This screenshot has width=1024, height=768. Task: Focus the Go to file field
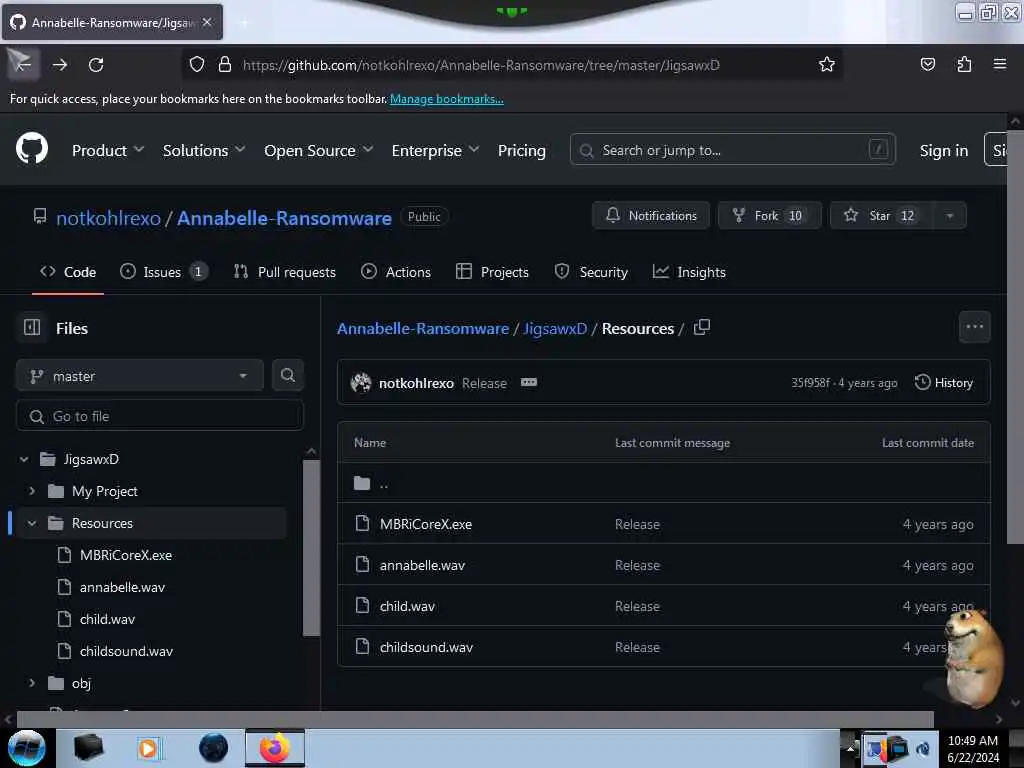159,415
